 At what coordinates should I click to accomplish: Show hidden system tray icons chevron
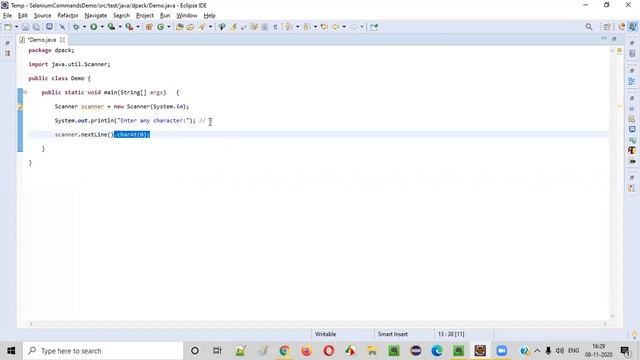click(x=537, y=351)
